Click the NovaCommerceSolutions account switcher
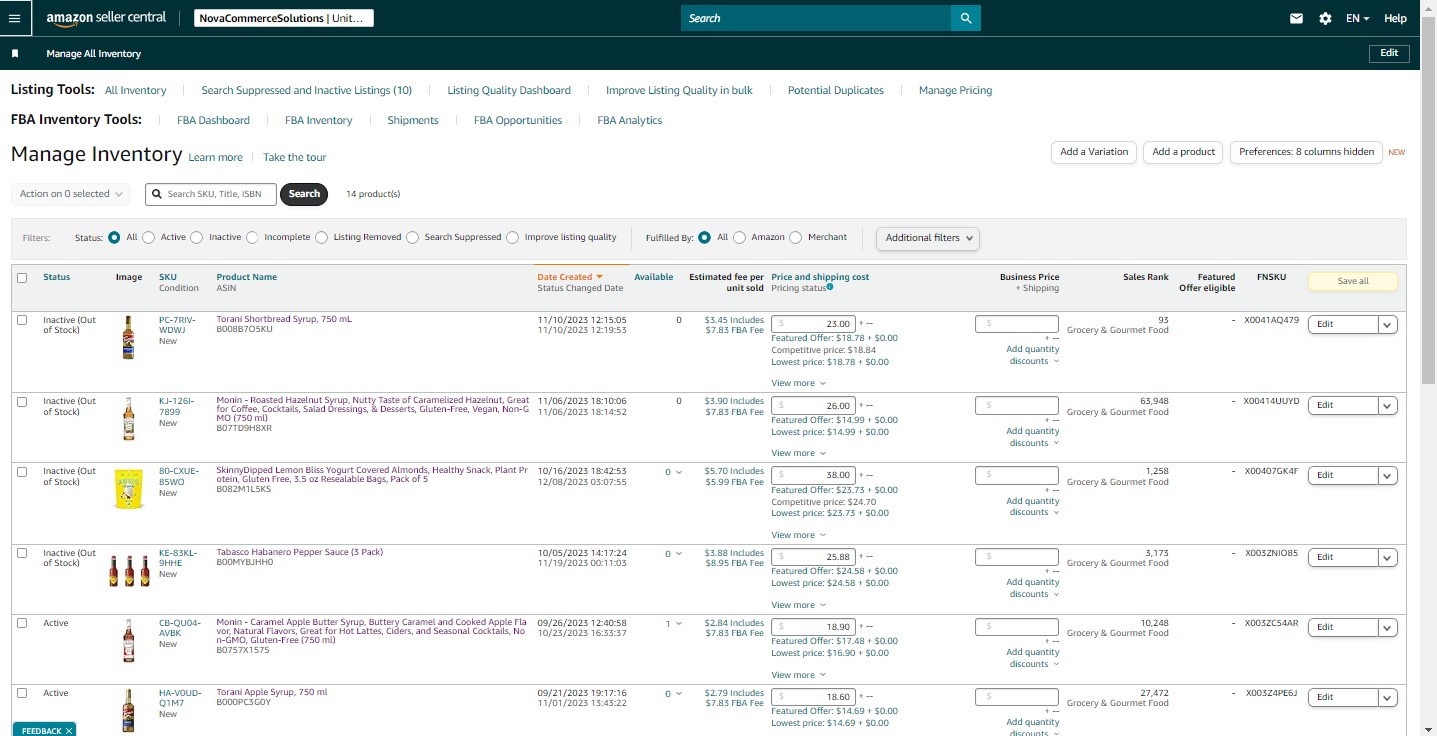The image size is (1437, 736). pyautogui.click(x=284, y=18)
